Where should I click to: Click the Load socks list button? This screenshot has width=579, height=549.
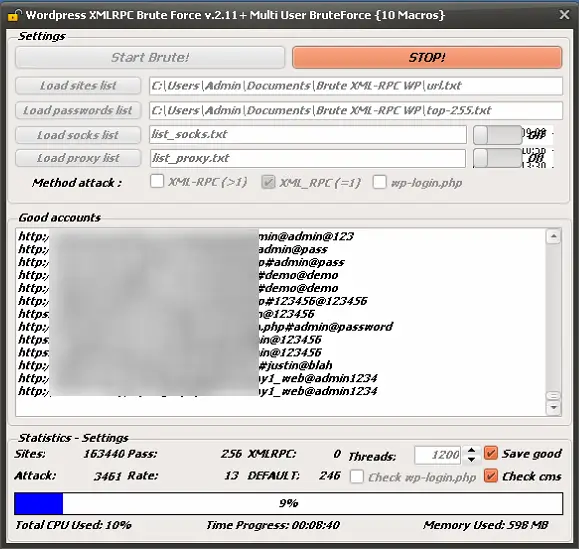pos(78,135)
